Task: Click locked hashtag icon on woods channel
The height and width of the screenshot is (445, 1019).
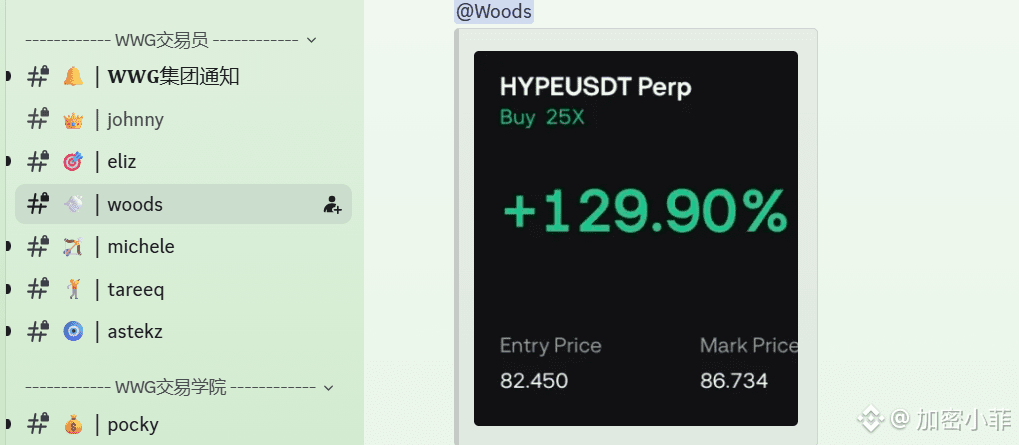Action: click(x=38, y=204)
